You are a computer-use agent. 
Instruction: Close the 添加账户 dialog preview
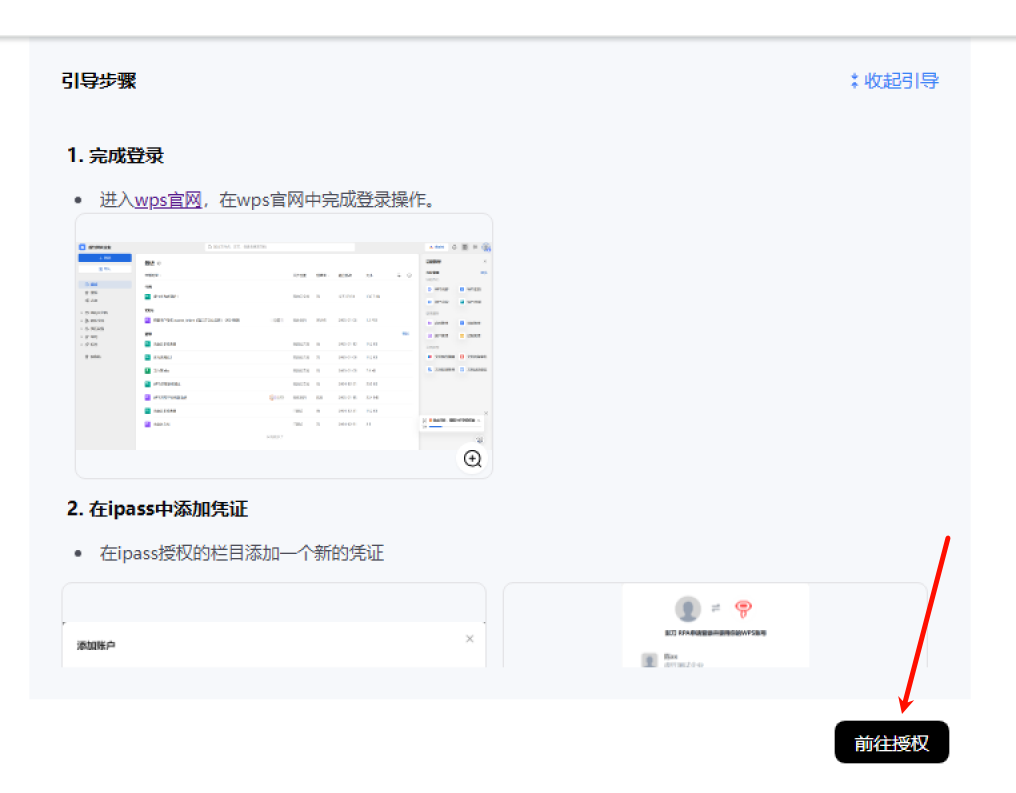tap(470, 639)
